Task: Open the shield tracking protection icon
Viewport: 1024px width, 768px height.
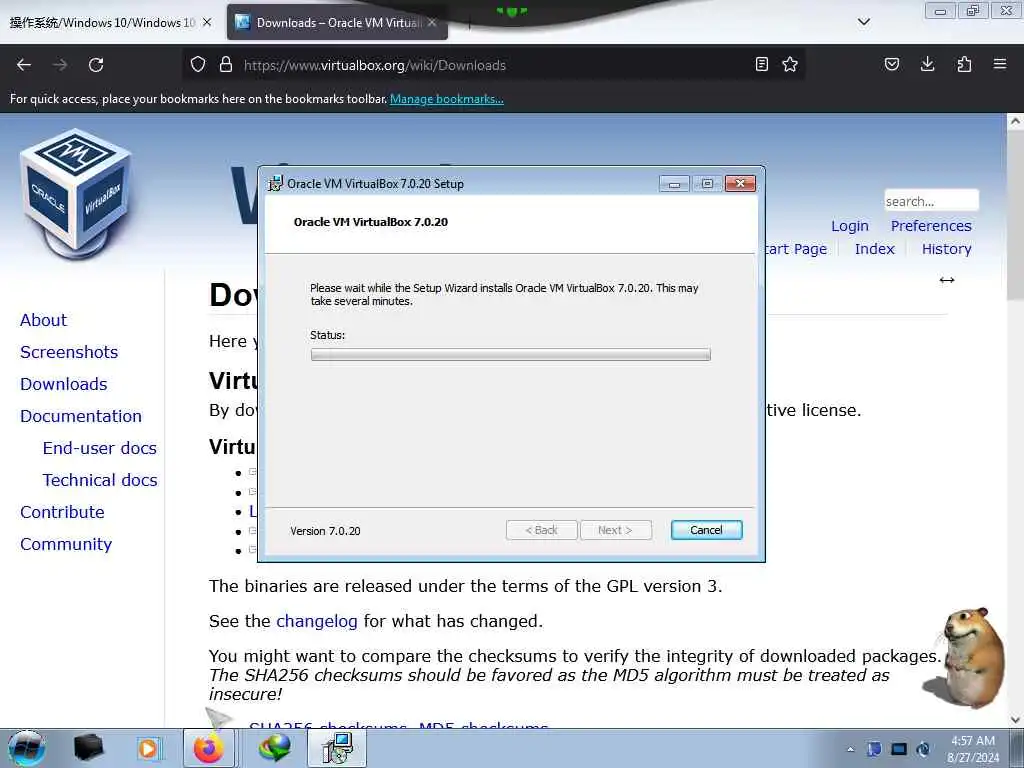Action: coord(198,64)
